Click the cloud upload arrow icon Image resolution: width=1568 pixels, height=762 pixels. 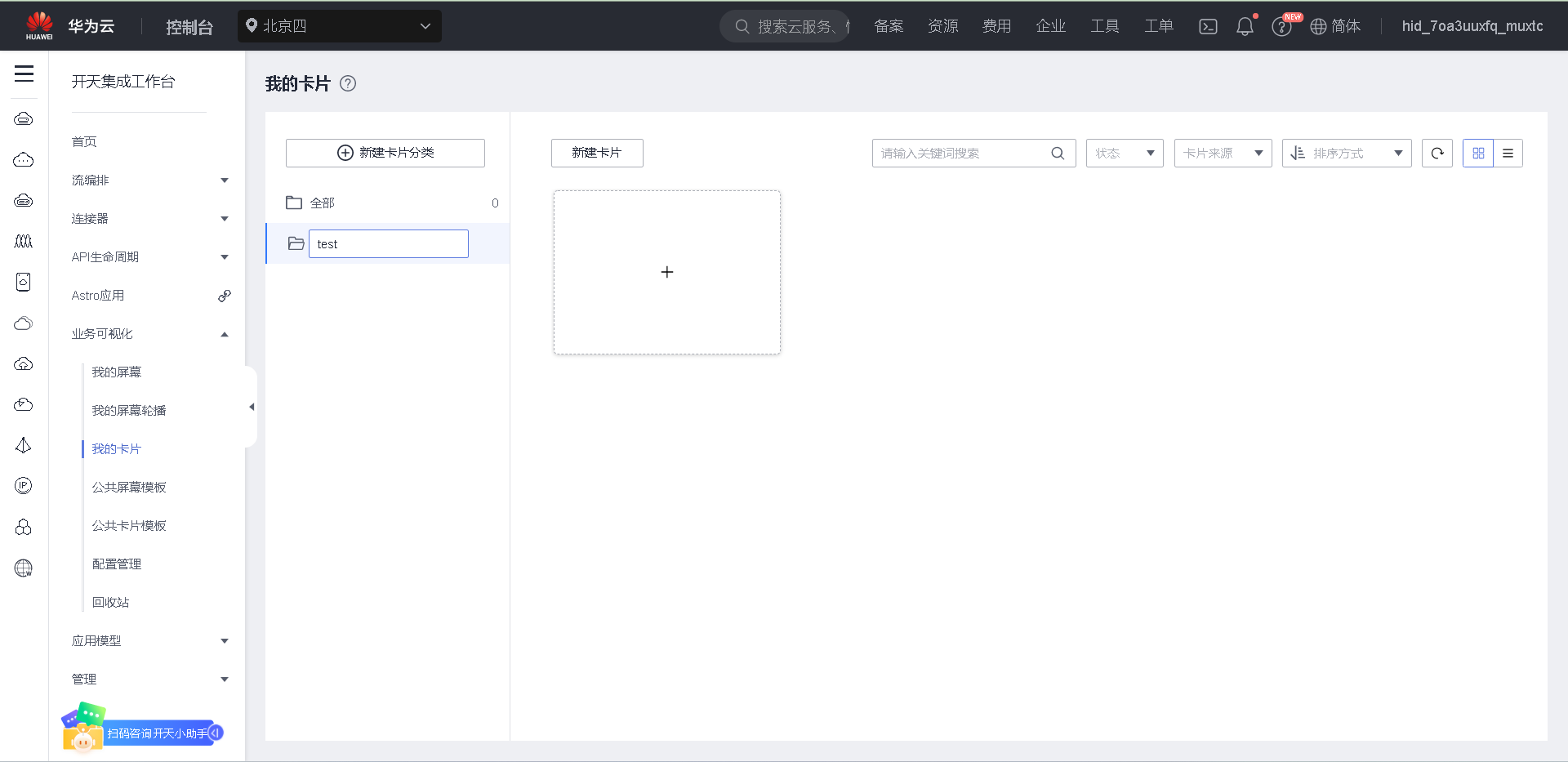pos(24,363)
